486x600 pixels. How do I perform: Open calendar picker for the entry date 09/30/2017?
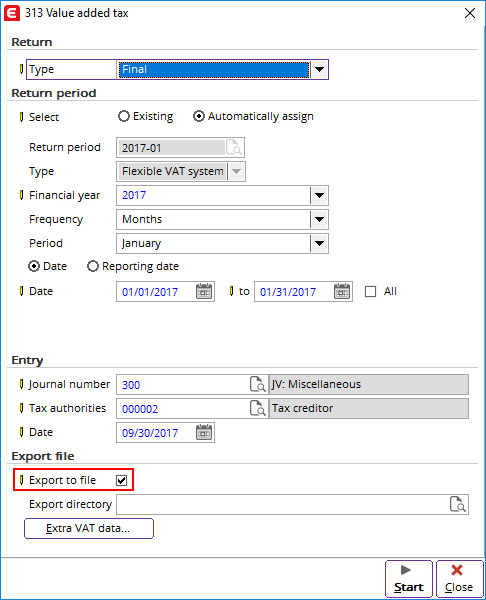[x=204, y=432]
